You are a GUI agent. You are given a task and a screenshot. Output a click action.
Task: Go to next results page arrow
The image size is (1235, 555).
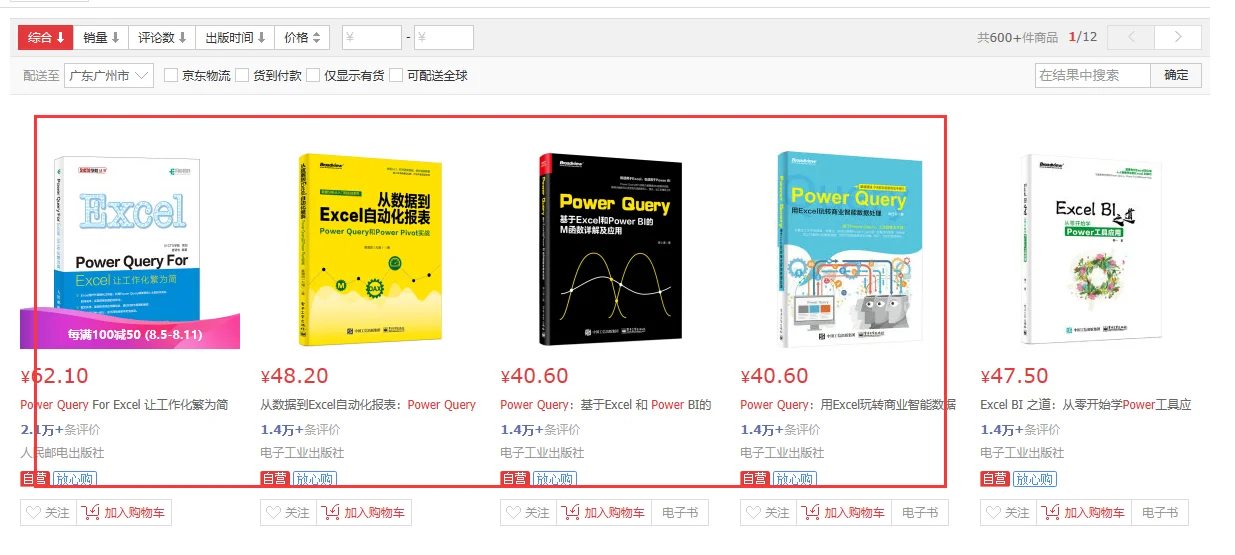click(1177, 37)
